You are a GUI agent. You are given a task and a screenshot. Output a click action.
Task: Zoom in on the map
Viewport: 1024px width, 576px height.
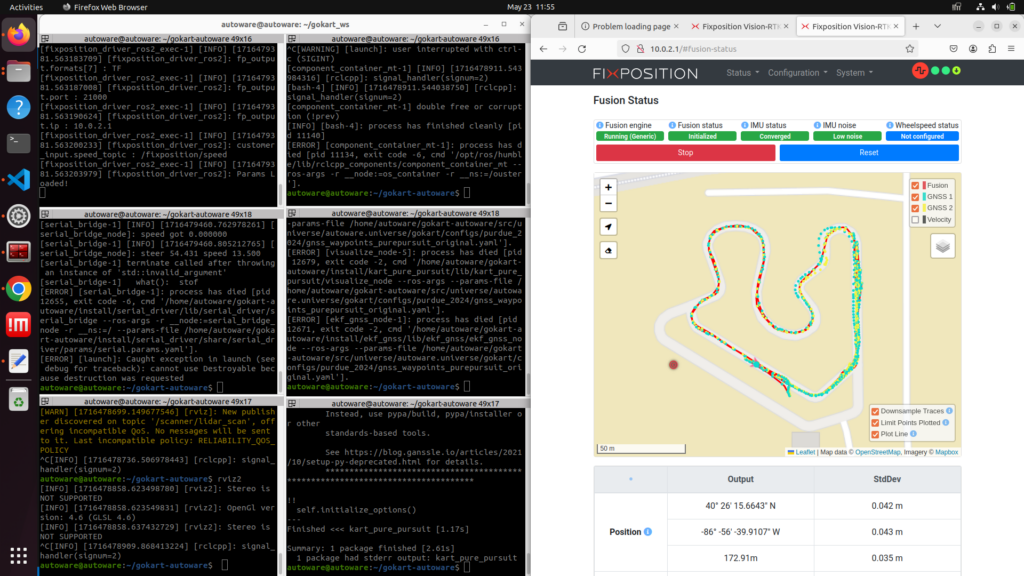pyautogui.click(x=609, y=187)
